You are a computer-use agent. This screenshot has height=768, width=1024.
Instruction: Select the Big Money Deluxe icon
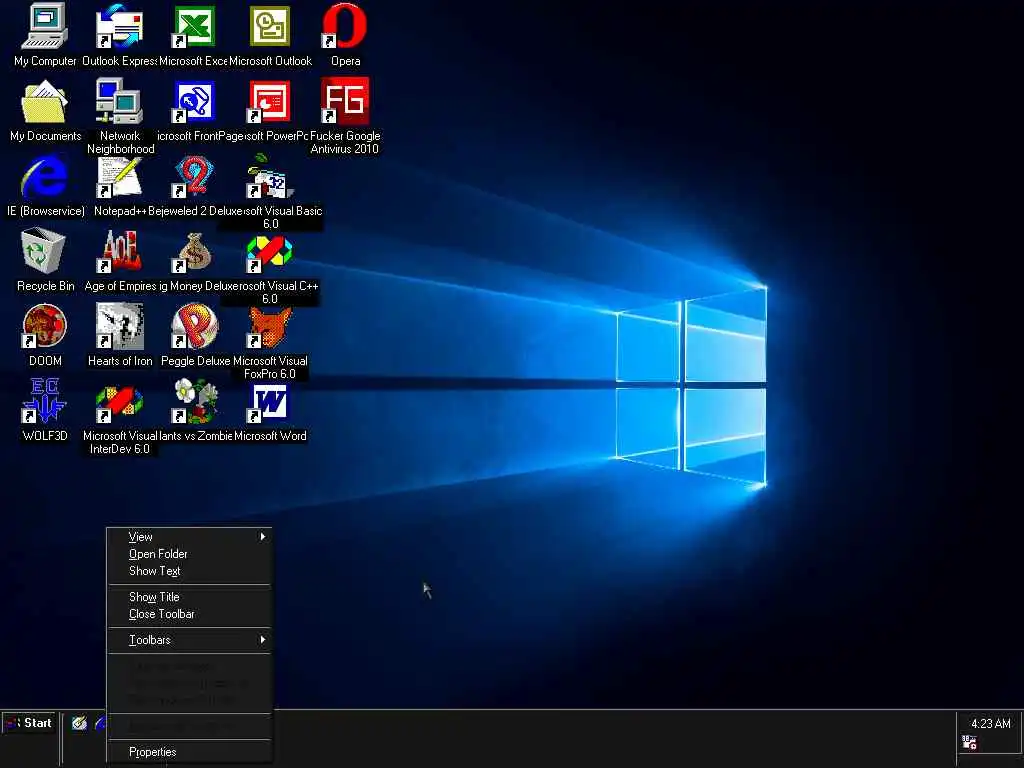coord(194,252)
